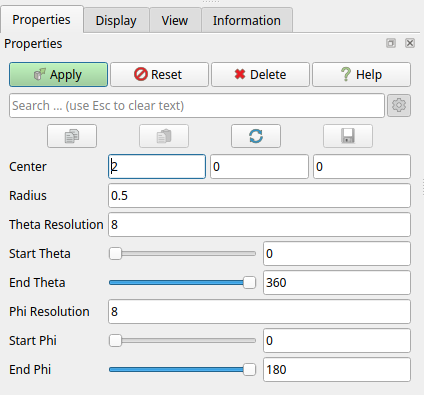Click the Start Theta slider handle

115,254
